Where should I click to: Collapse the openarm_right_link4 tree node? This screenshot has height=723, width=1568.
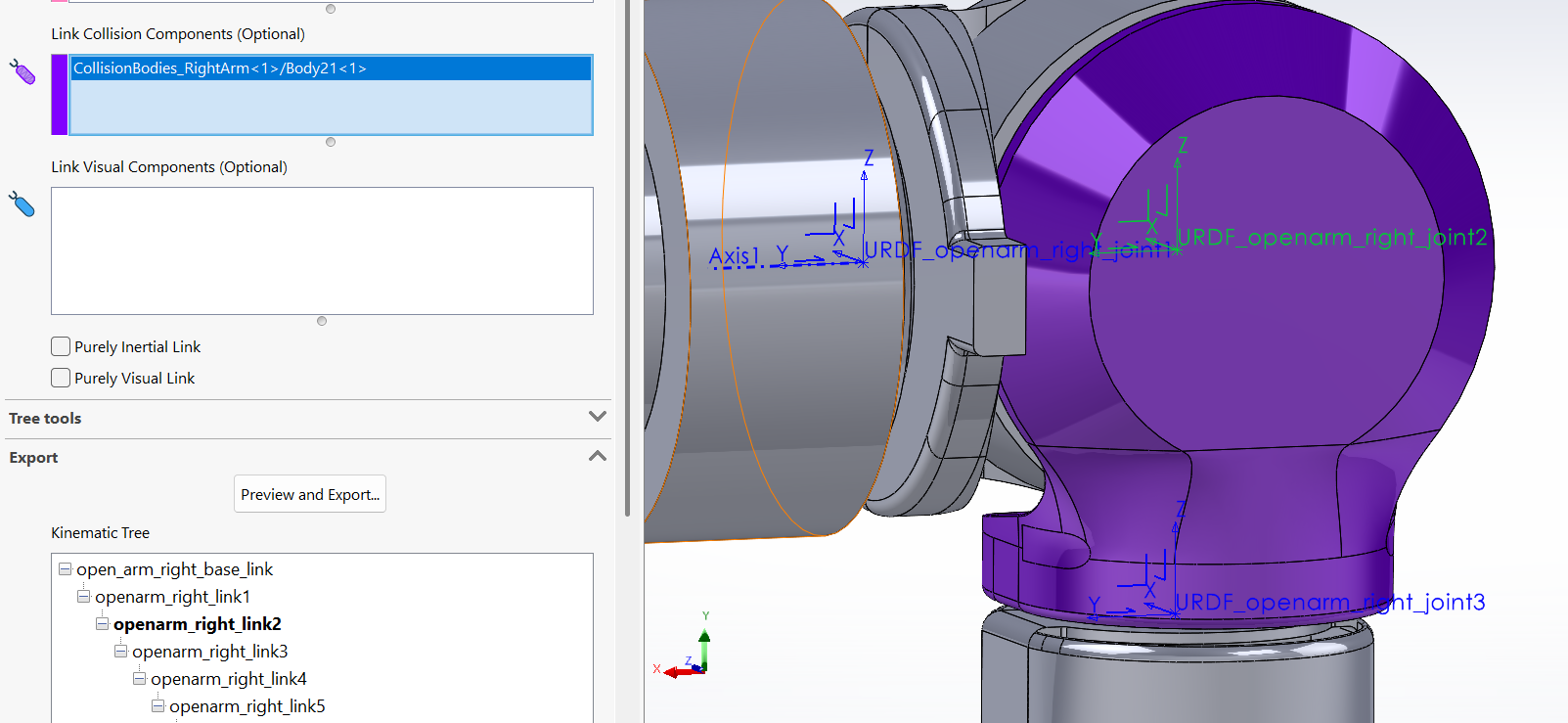139,678
